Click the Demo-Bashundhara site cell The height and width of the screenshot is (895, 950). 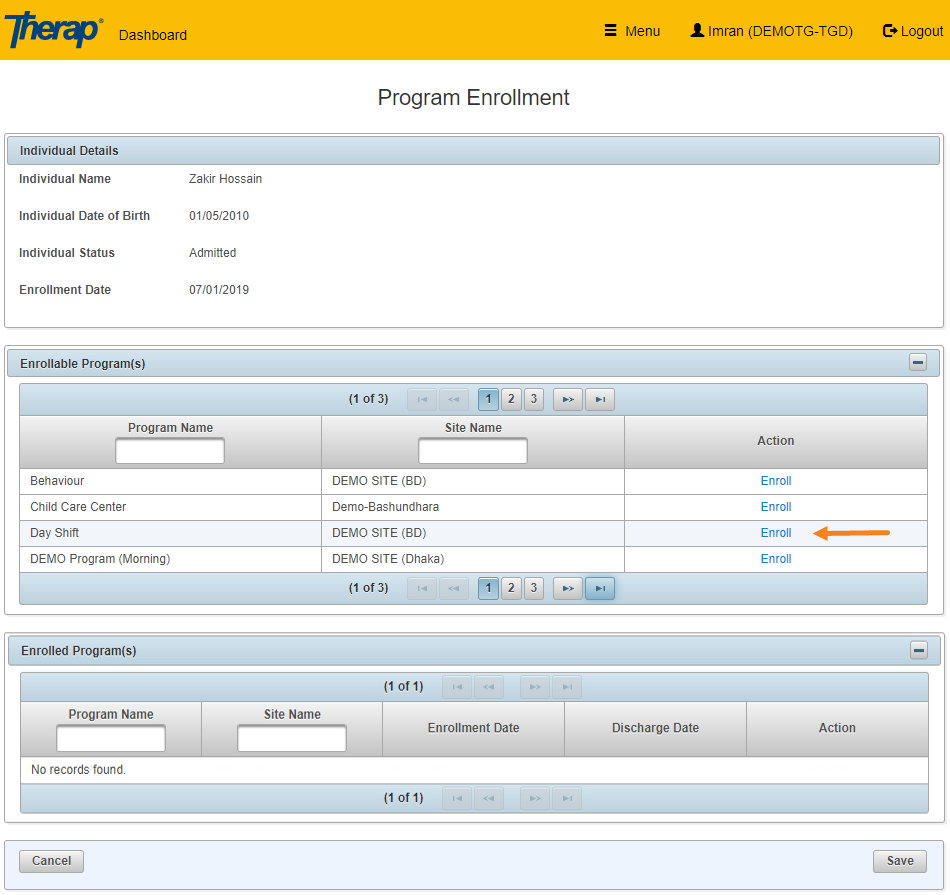(473, 507)
